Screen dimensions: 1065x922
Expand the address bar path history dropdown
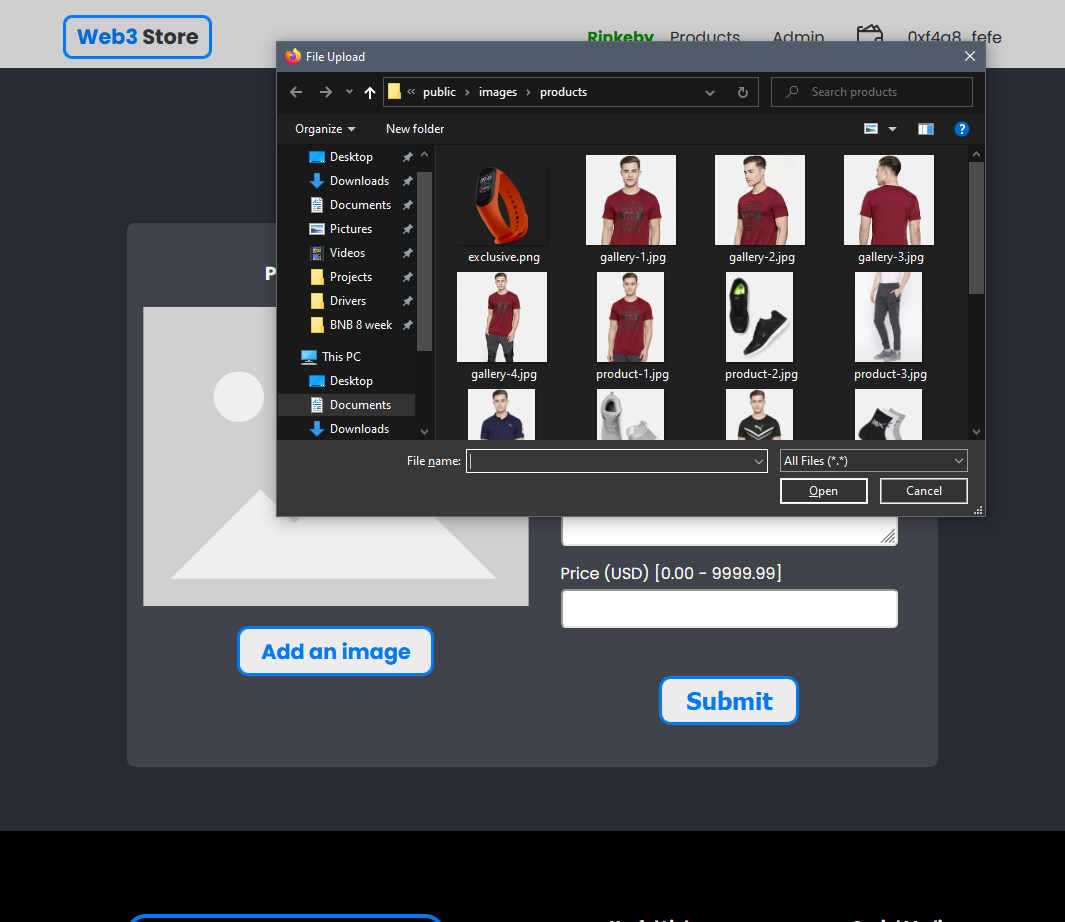710,92
